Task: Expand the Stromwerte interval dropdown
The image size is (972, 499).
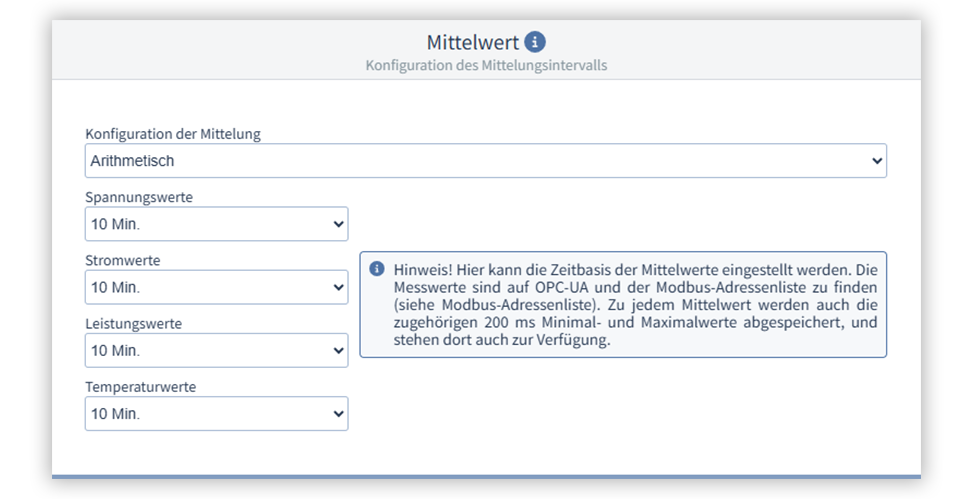Action: [x=216, y=288]
